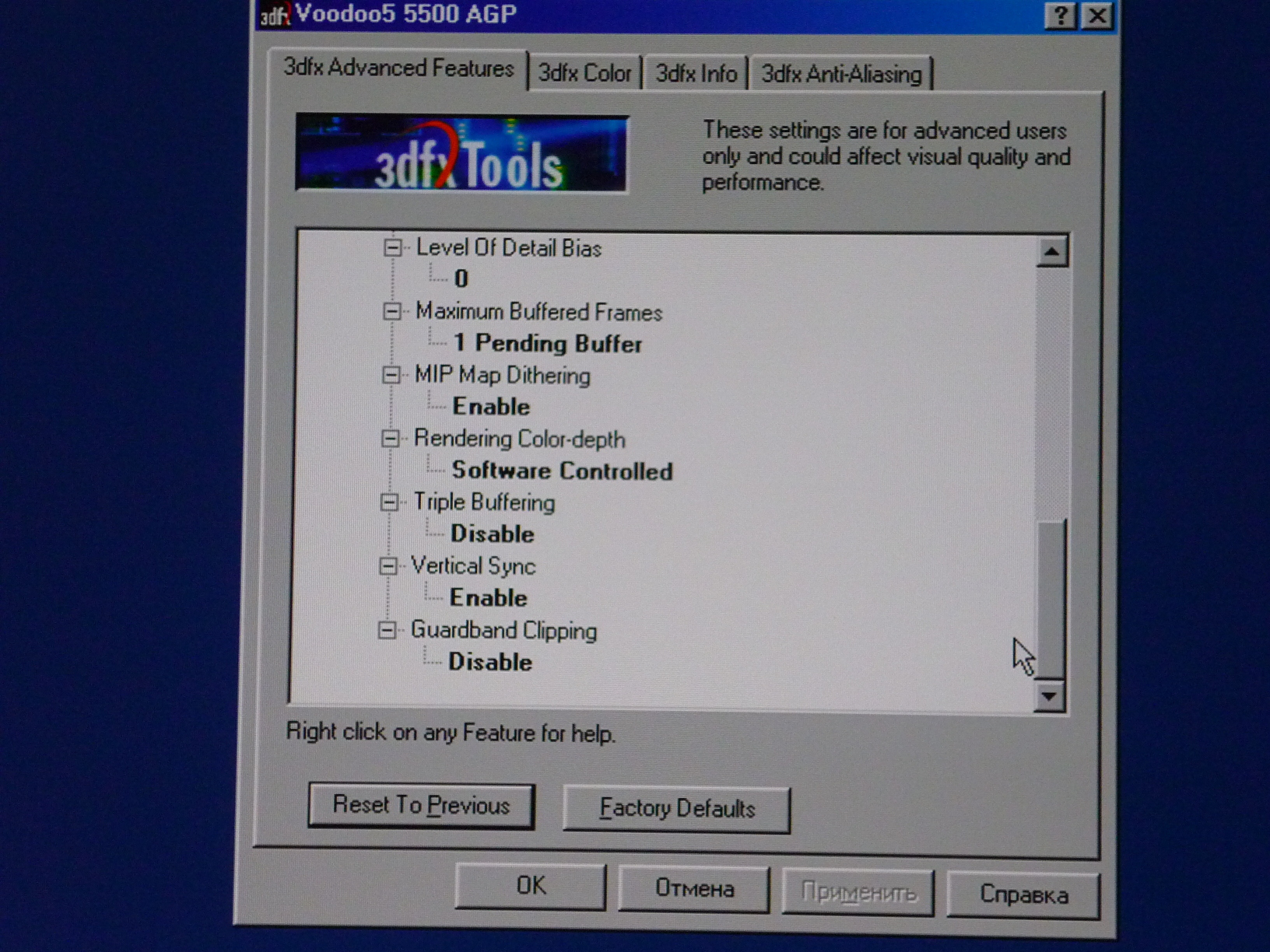Select the Triple Buffering feature
The image size is (1270, 952).
pos(483,502)
